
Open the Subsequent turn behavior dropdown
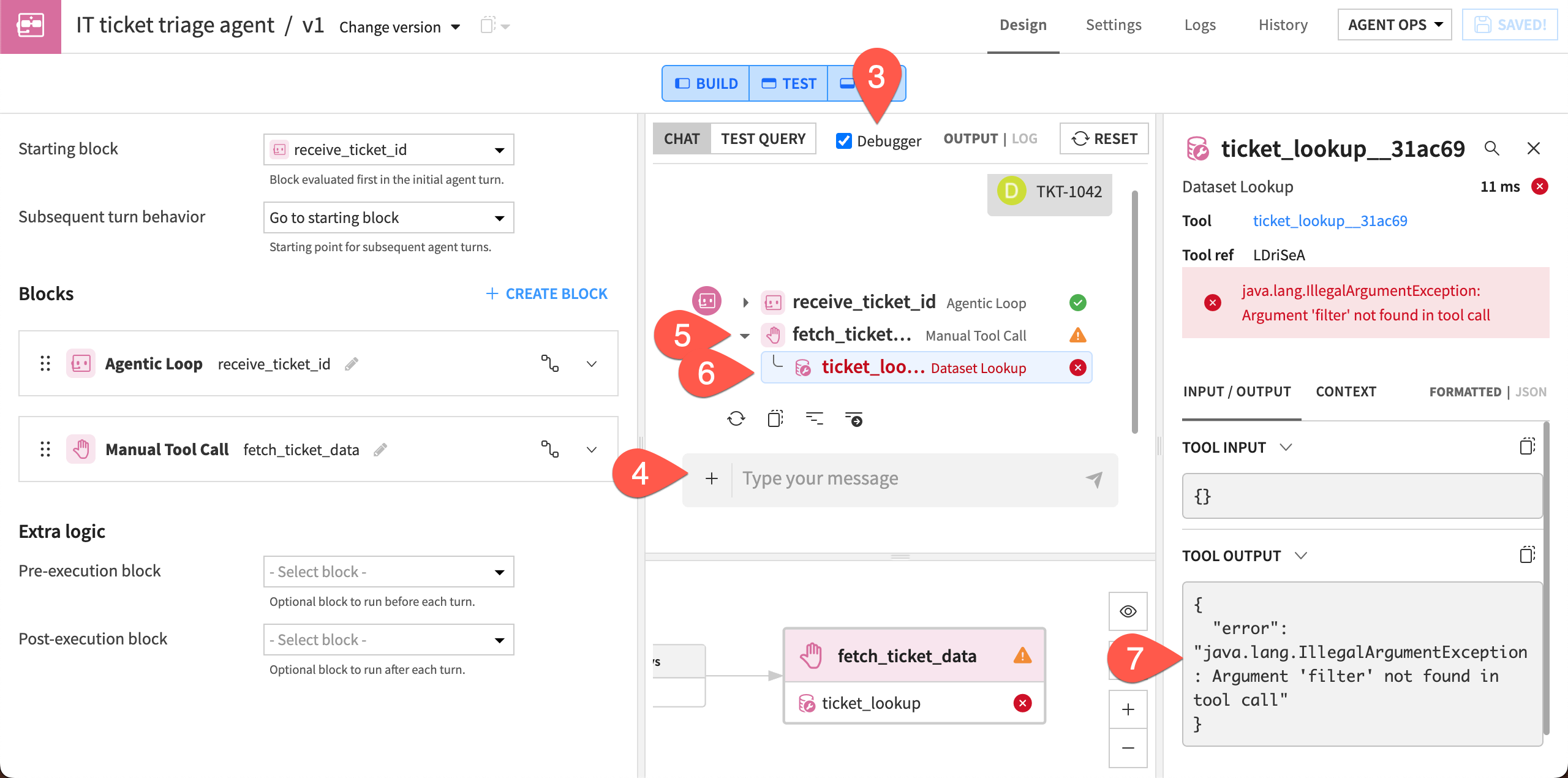tap(389, 217)
